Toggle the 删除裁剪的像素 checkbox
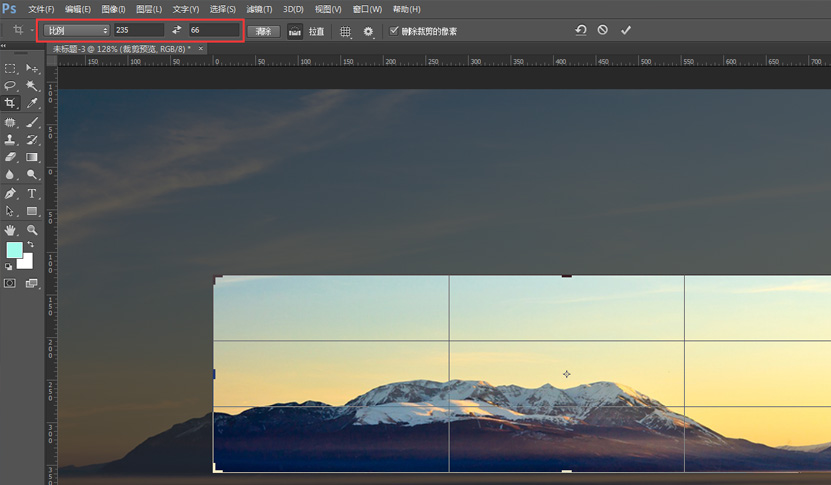 pyautogui.click(x=394, y=31)
